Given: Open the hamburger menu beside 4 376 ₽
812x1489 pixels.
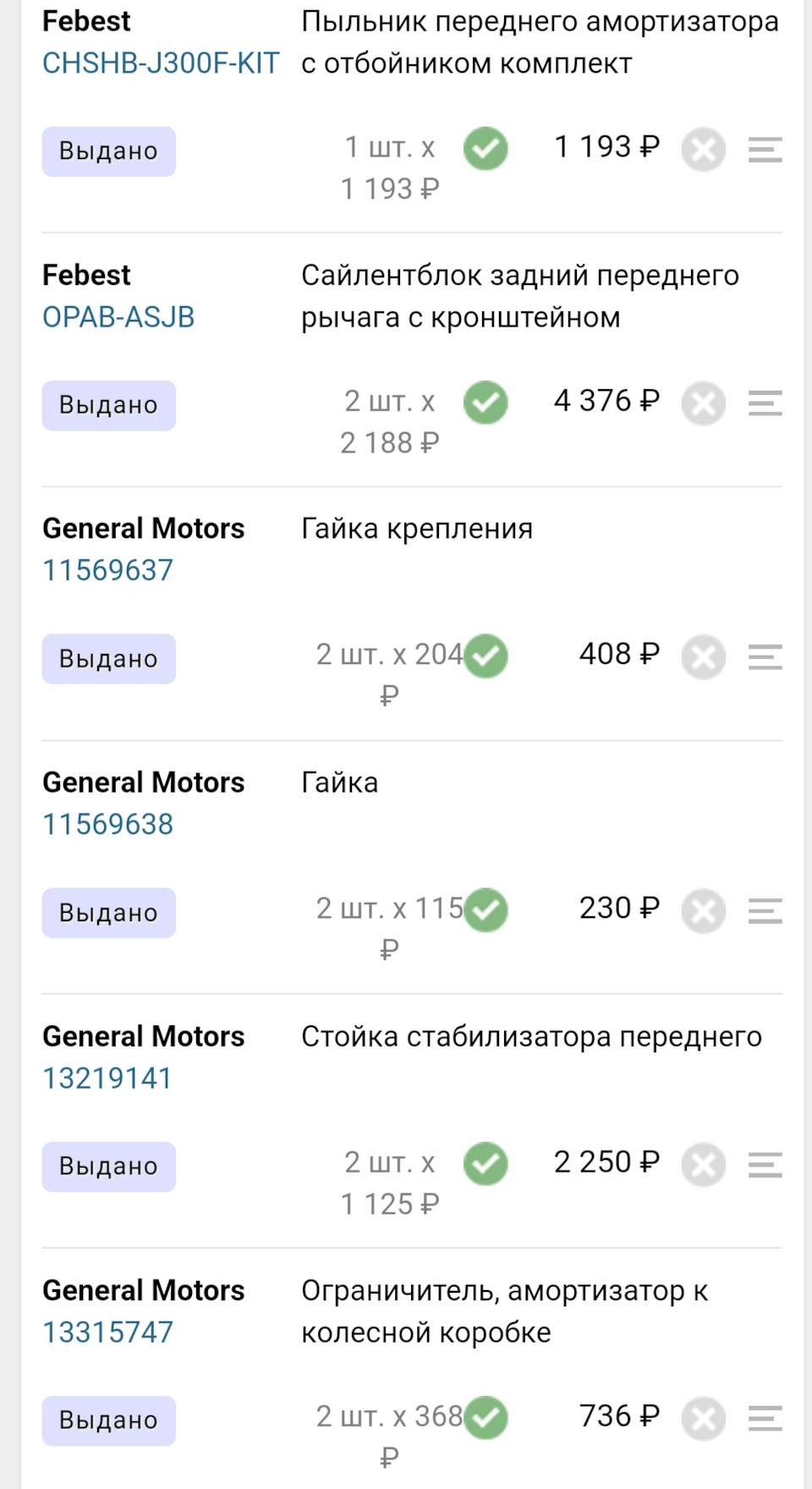Looking at the screenshot, I should [x=765, y=404].
